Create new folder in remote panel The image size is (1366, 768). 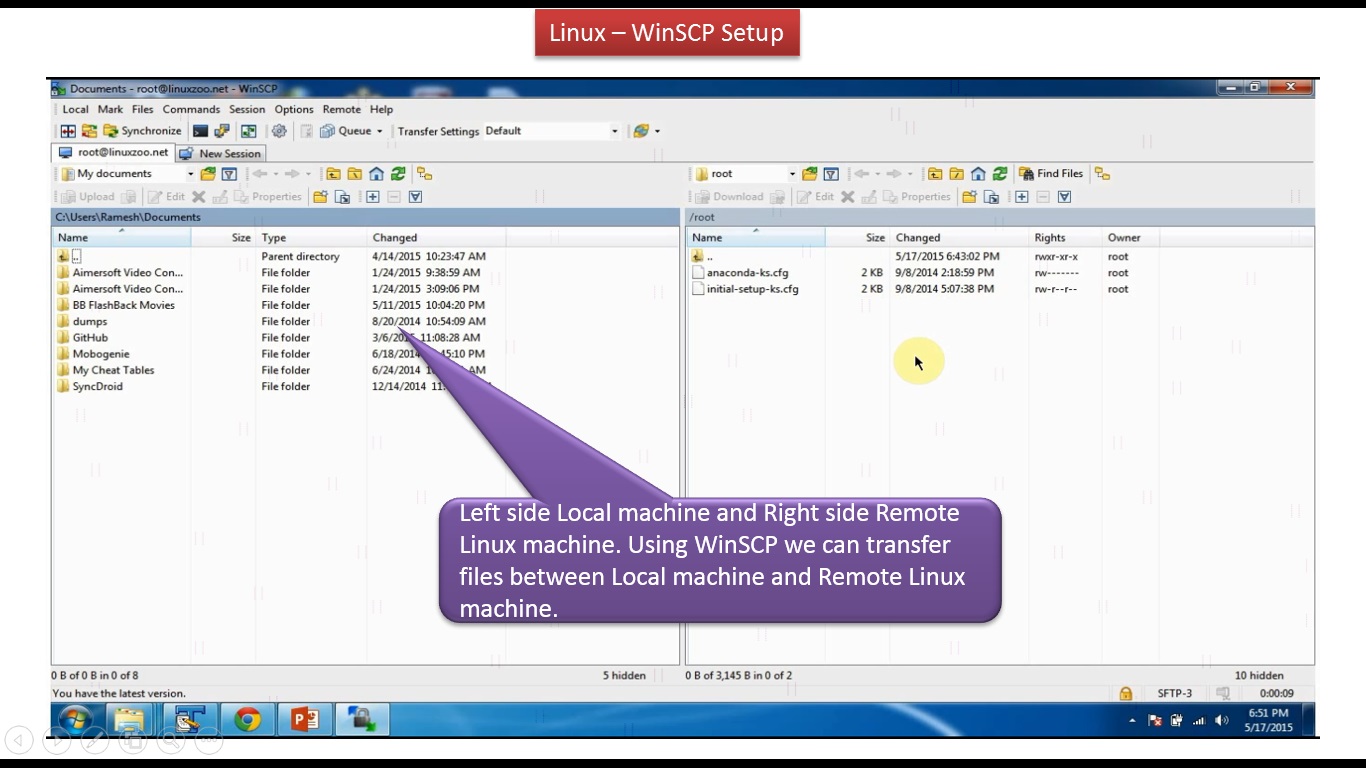(x=969, y=197)
